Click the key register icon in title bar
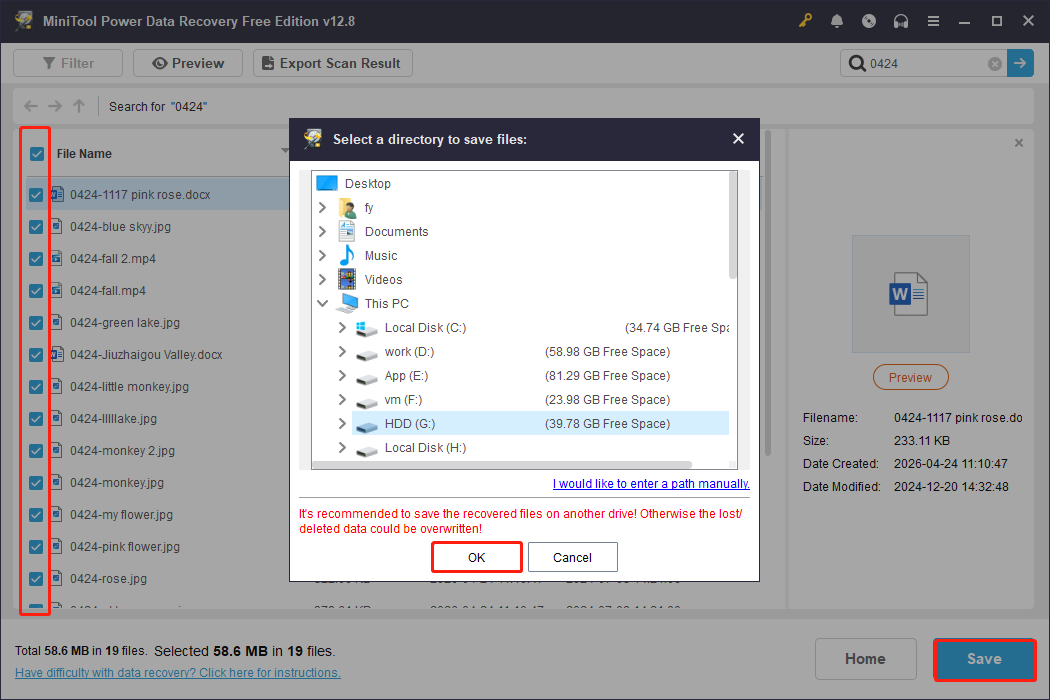Image resolution: width=1050 pixels, height=700 pixels. (x=805, y=21)
